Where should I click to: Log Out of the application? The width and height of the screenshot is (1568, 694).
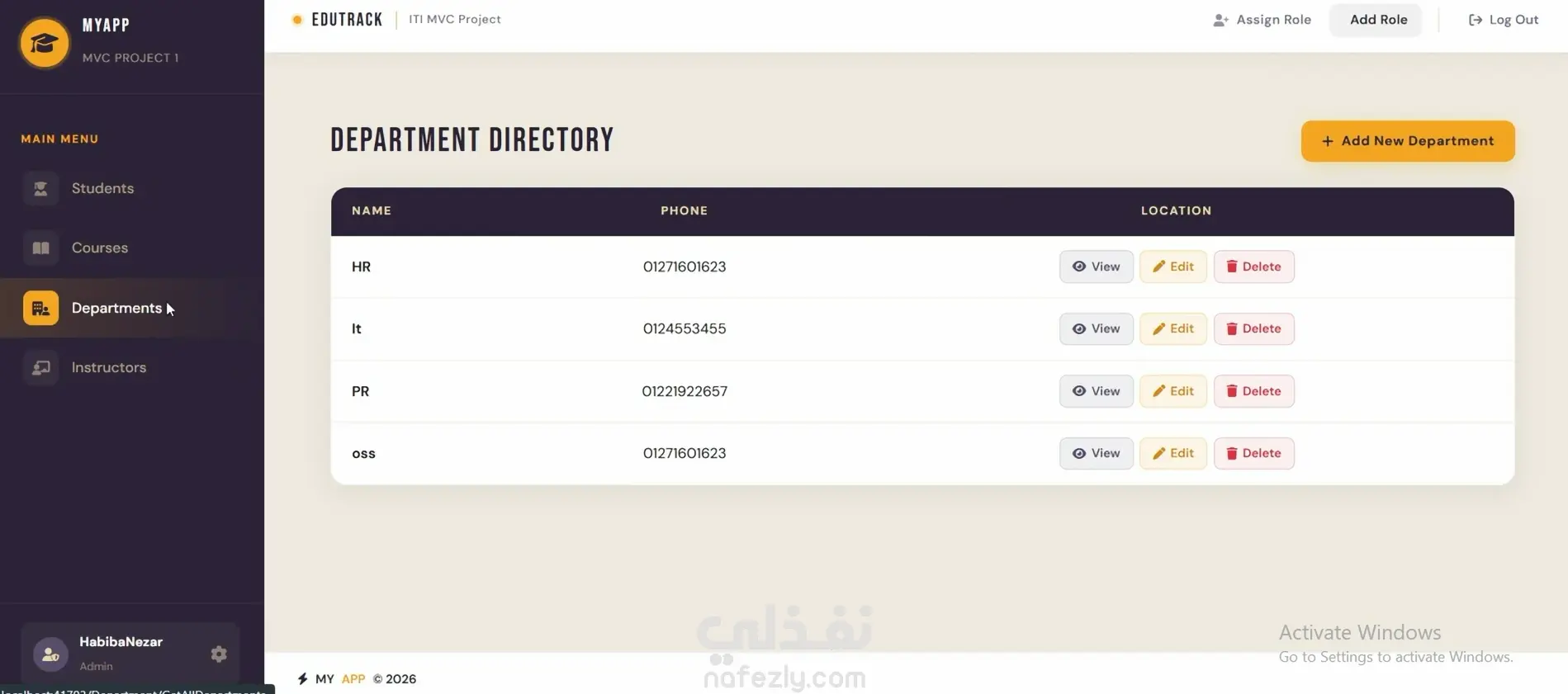1503,20
